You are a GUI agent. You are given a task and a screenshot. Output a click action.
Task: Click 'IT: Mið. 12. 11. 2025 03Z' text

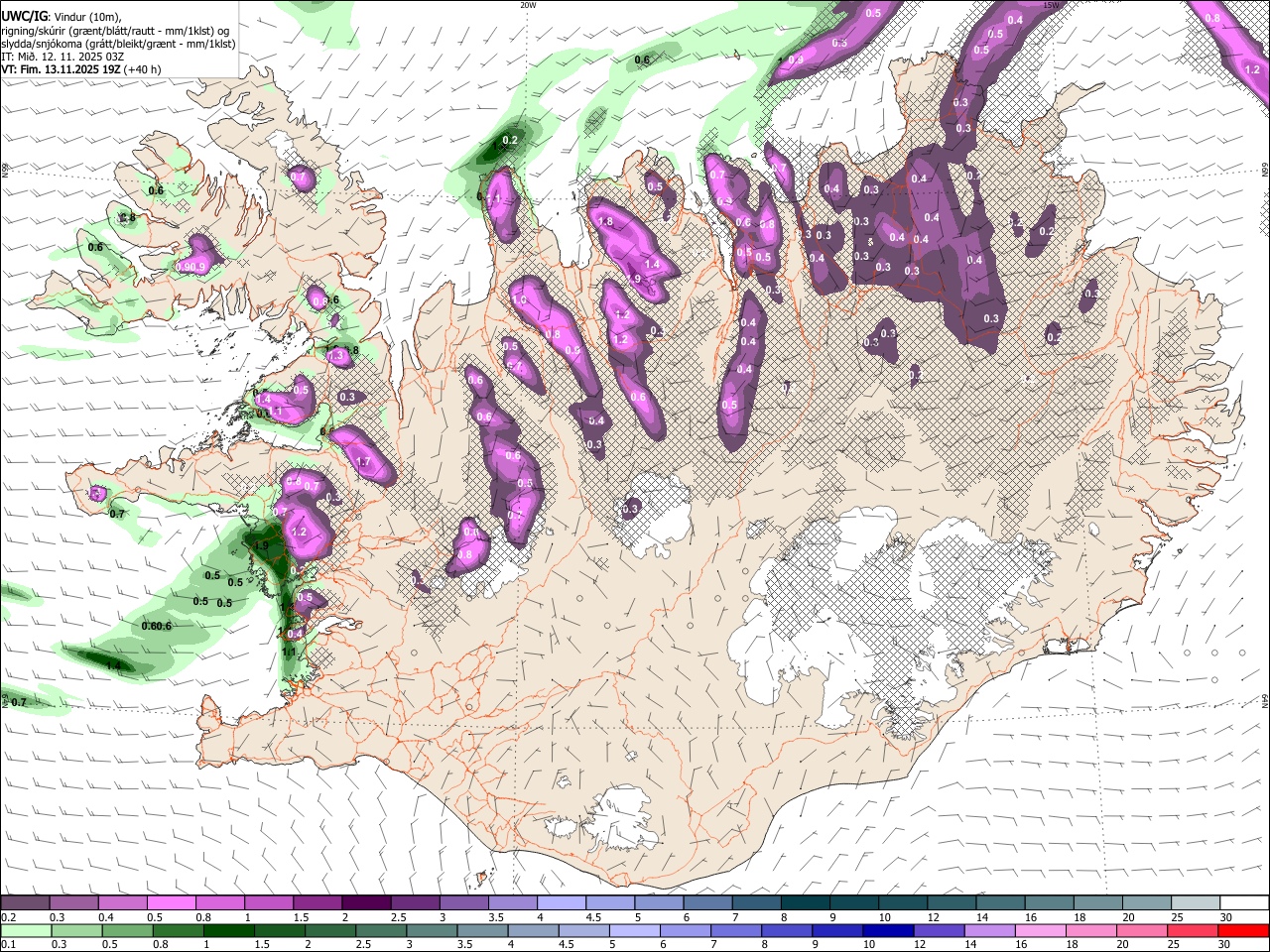click(x=63, y=57)
